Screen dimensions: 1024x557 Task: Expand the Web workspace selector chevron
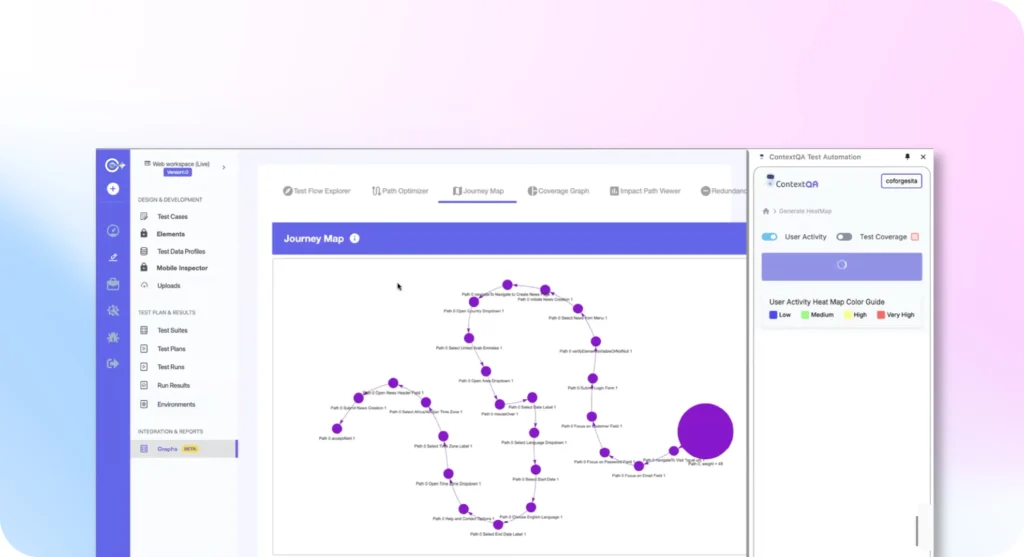223,167
